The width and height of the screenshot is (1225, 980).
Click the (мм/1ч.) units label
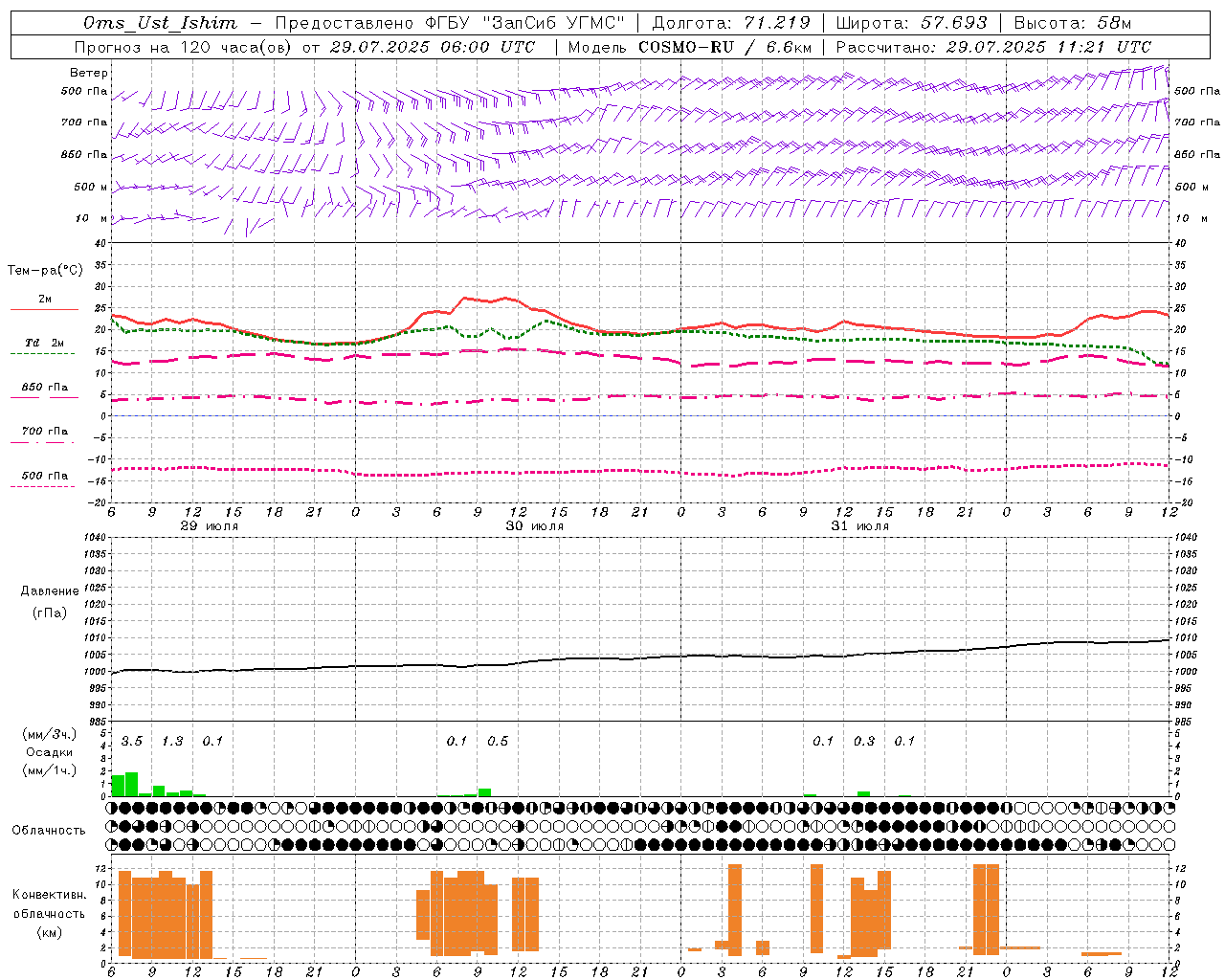click(49, 770)
